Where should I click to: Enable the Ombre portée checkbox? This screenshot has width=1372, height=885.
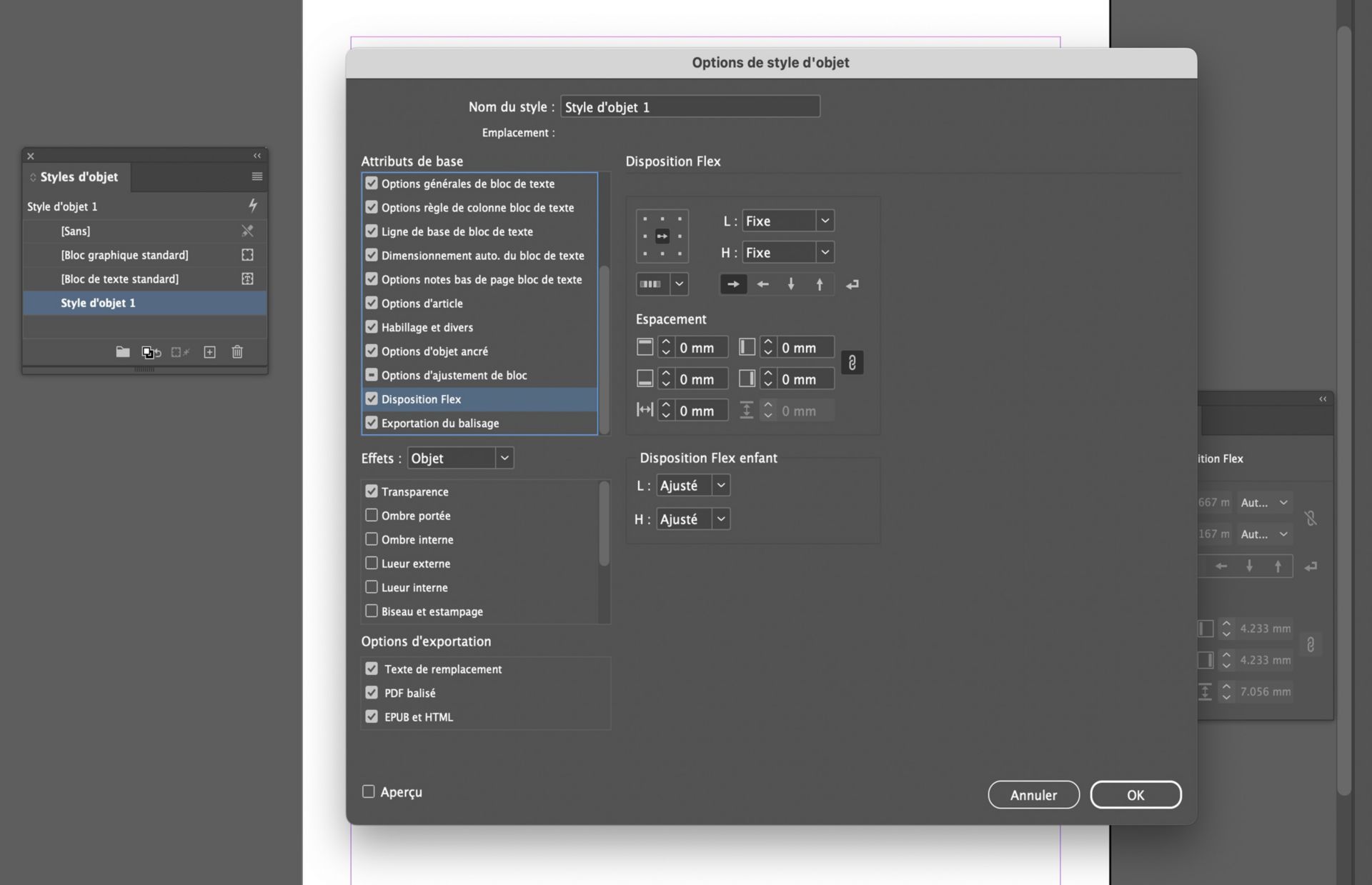[x=372, y=515]
